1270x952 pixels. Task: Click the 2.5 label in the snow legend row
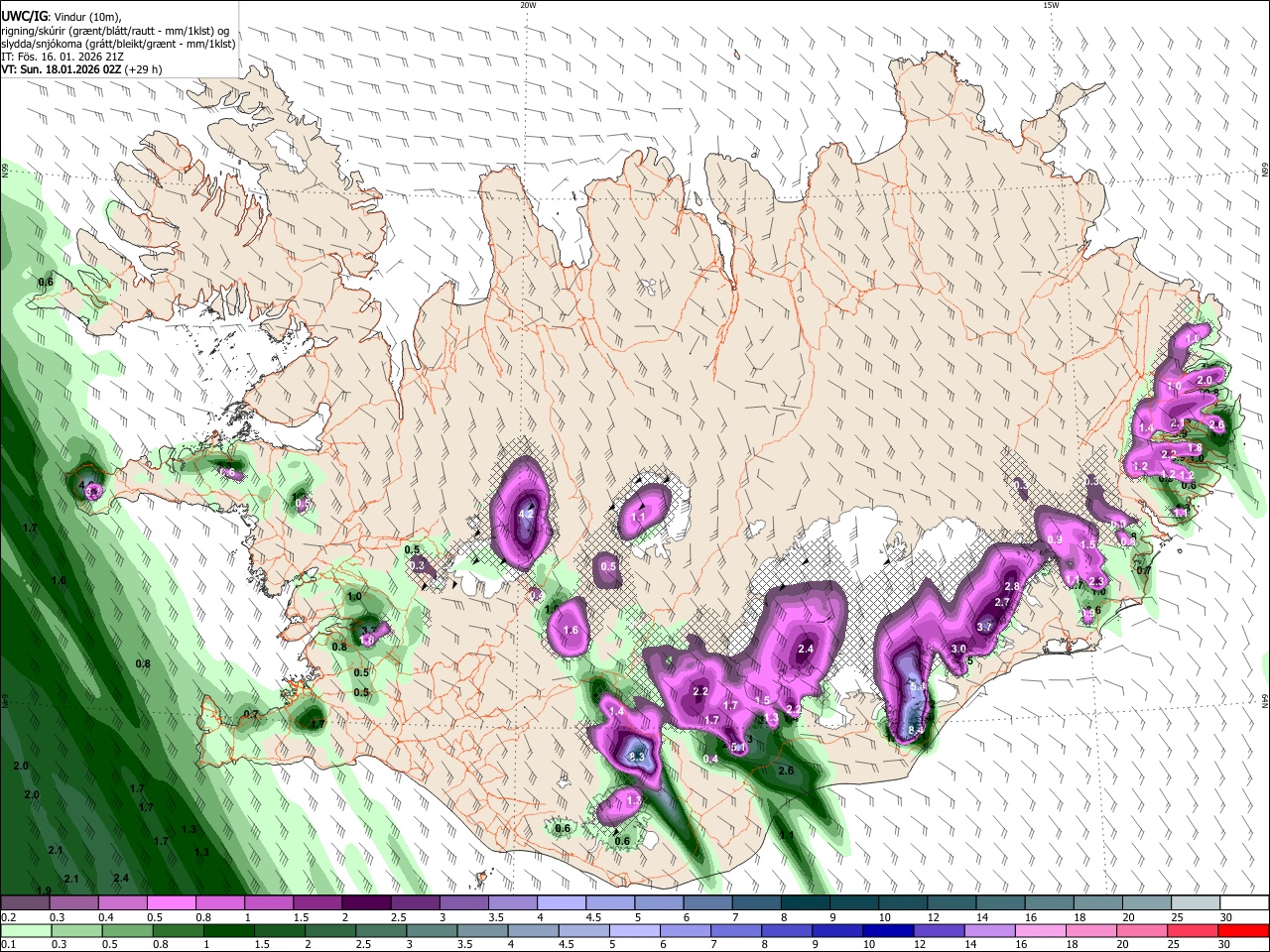point(398,917)
